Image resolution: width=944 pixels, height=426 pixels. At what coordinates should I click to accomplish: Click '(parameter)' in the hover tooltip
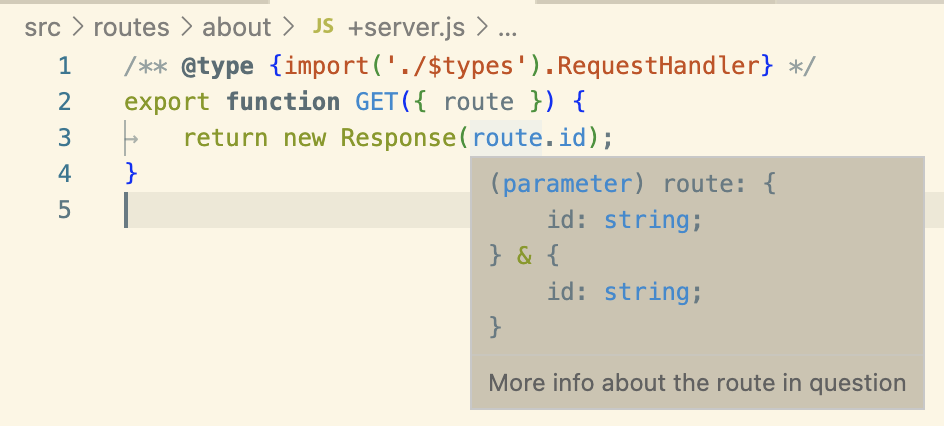click(x=567, y=184)
